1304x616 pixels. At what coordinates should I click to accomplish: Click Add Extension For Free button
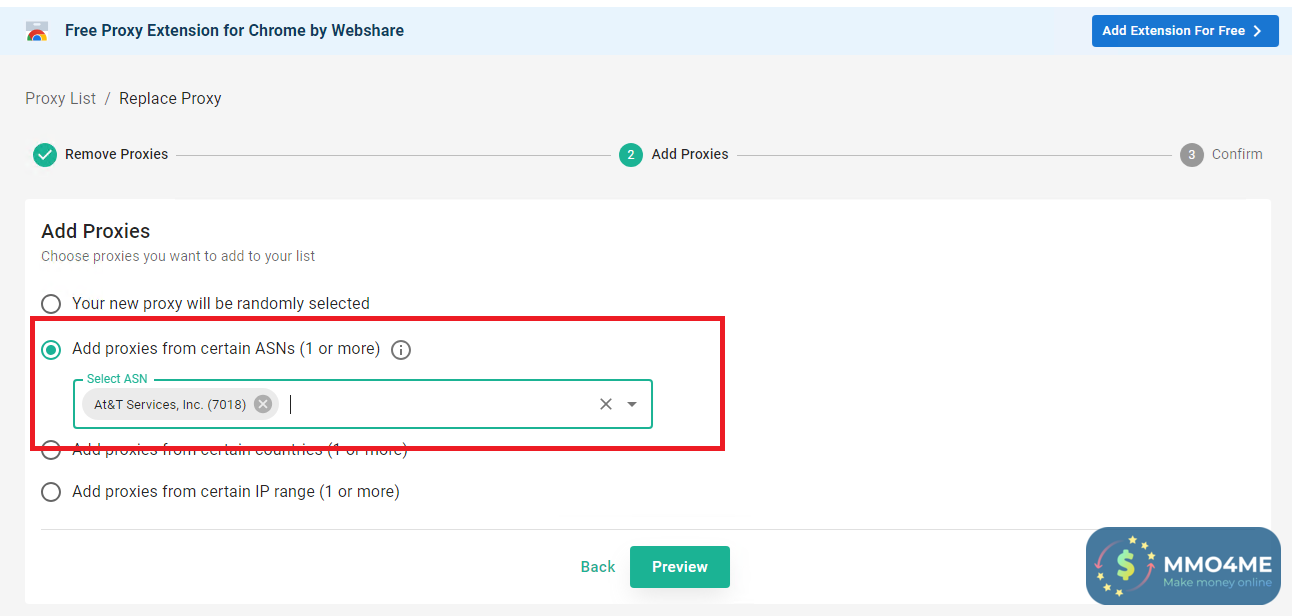(x=1184, y=31)
